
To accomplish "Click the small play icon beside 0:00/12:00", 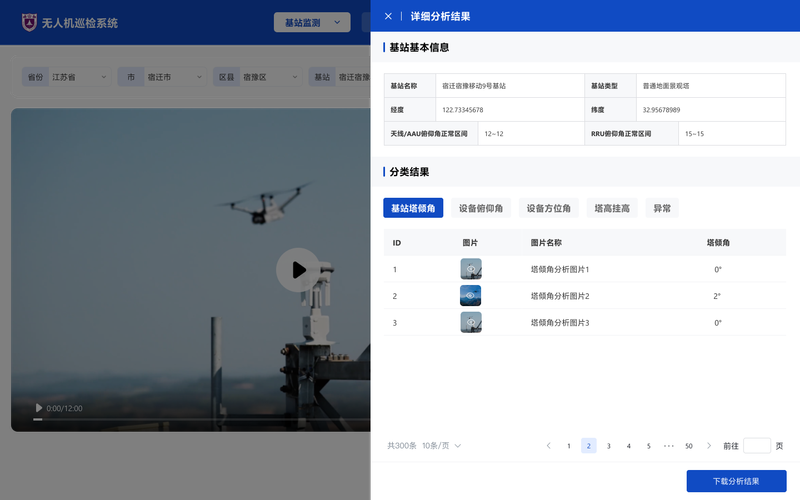I will click(39, 408).
